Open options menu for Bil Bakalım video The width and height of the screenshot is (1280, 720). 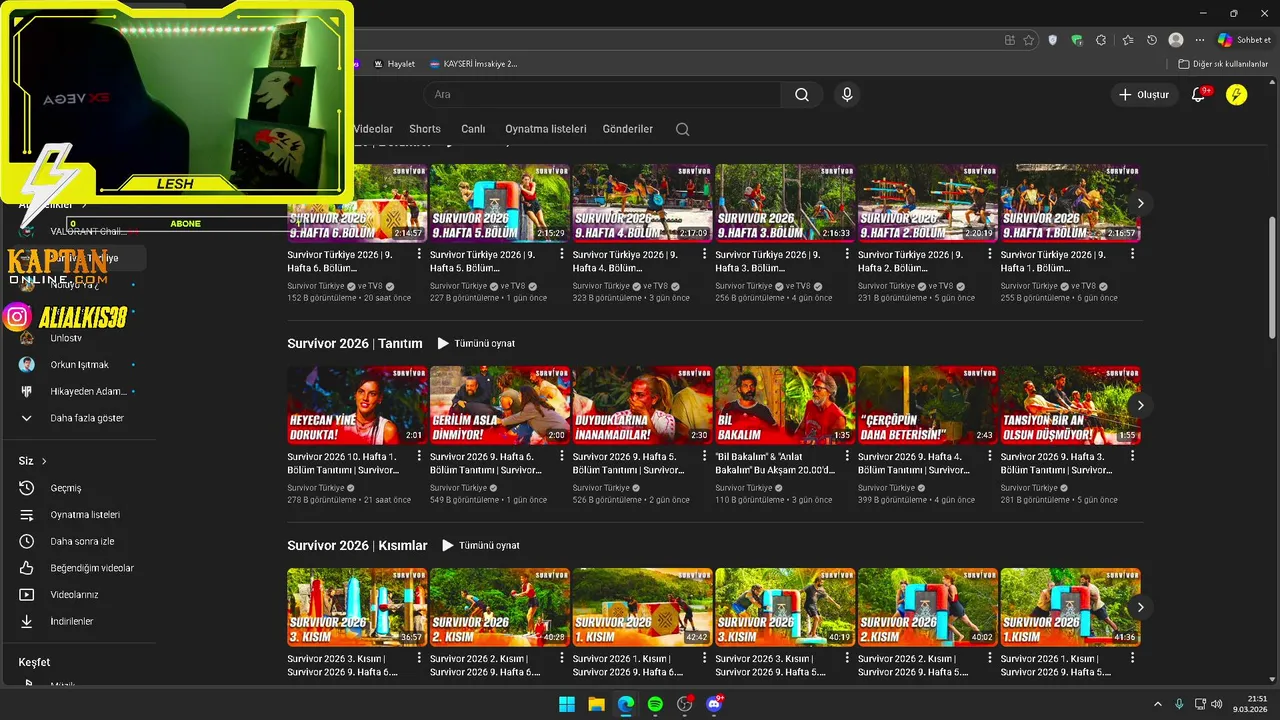[x=847, y=456]
